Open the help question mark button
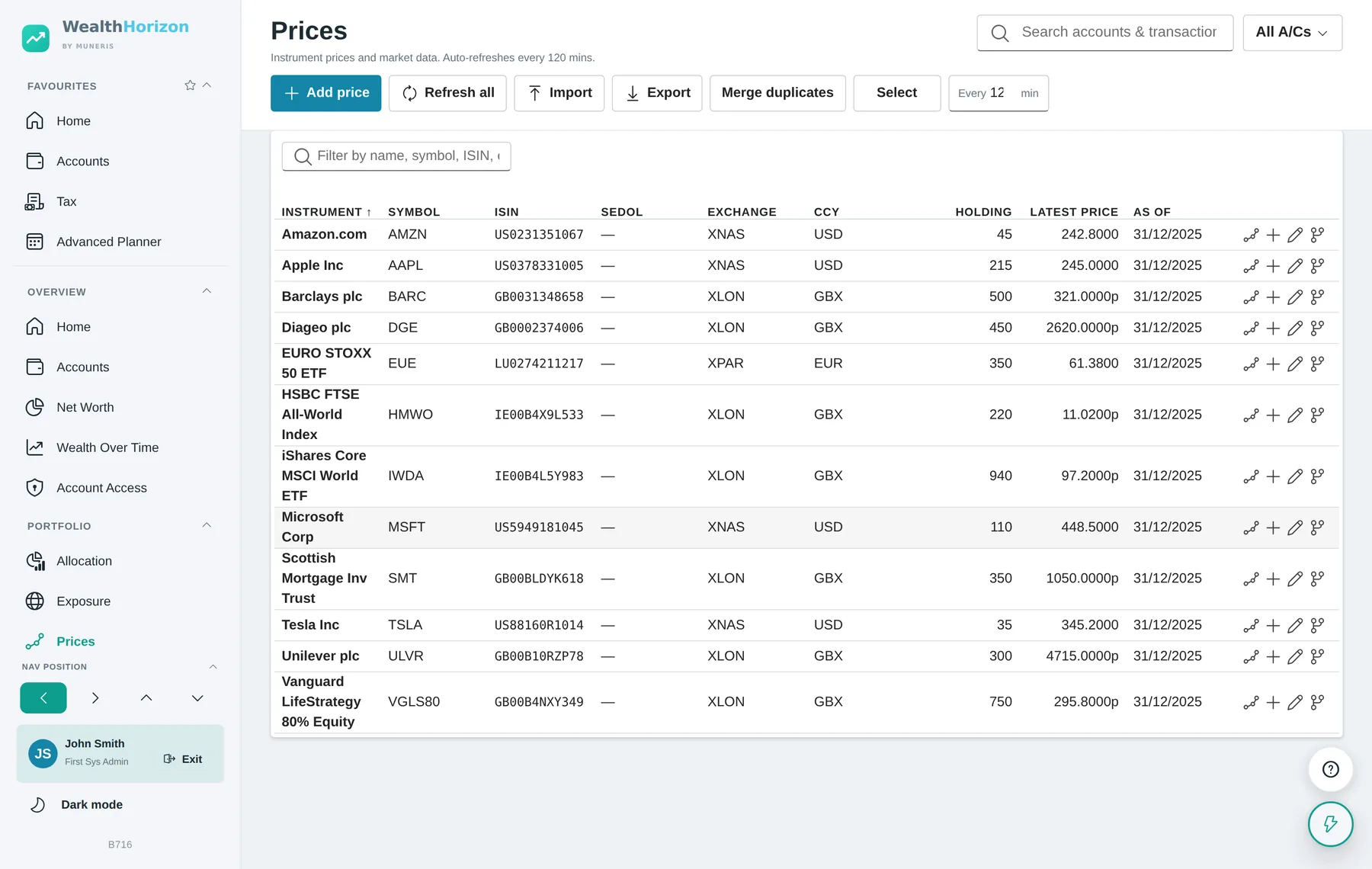This screenshot has width=1372, height=869. [x=1331, y=769]
